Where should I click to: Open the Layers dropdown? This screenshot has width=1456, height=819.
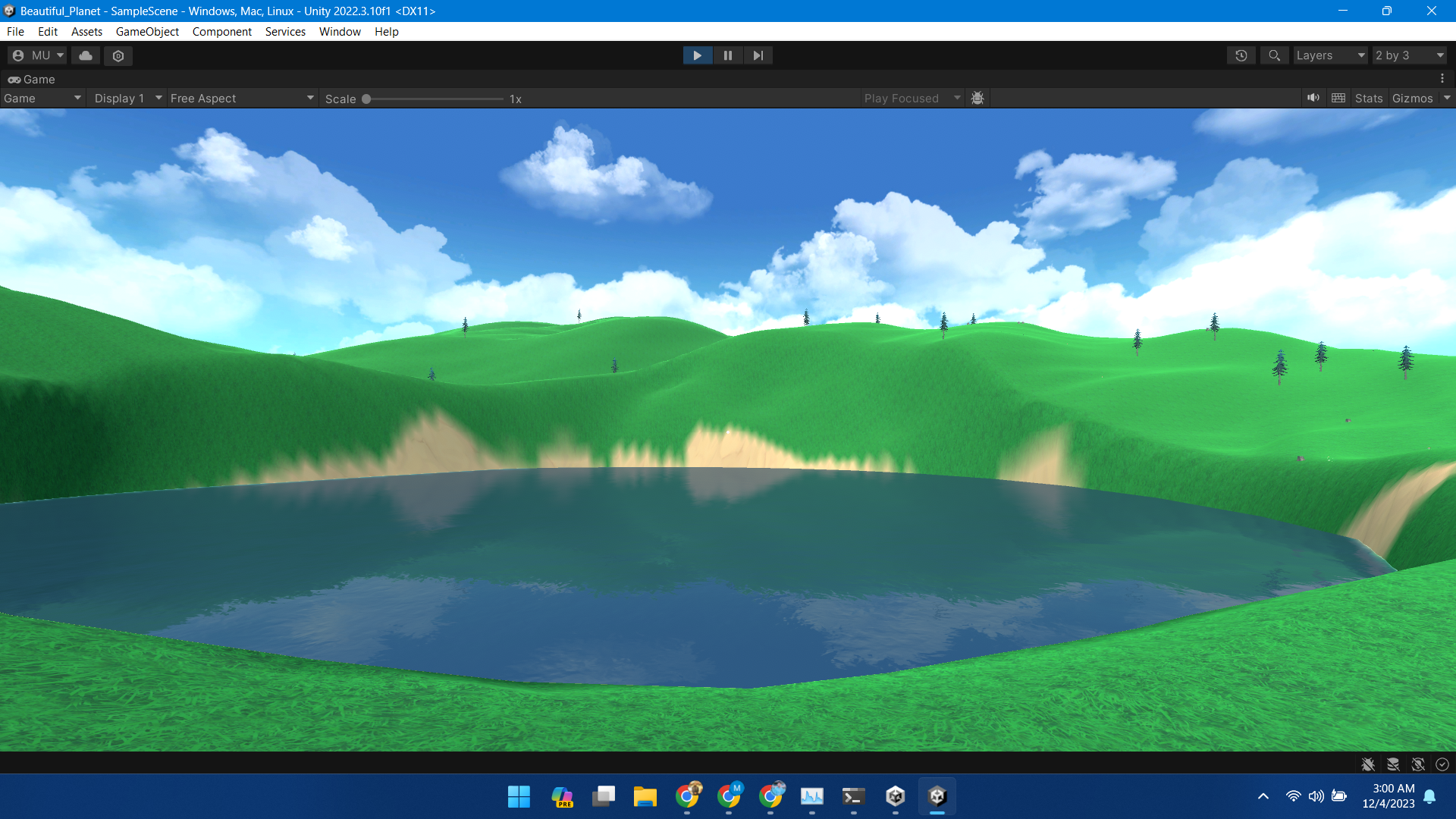1329,55
